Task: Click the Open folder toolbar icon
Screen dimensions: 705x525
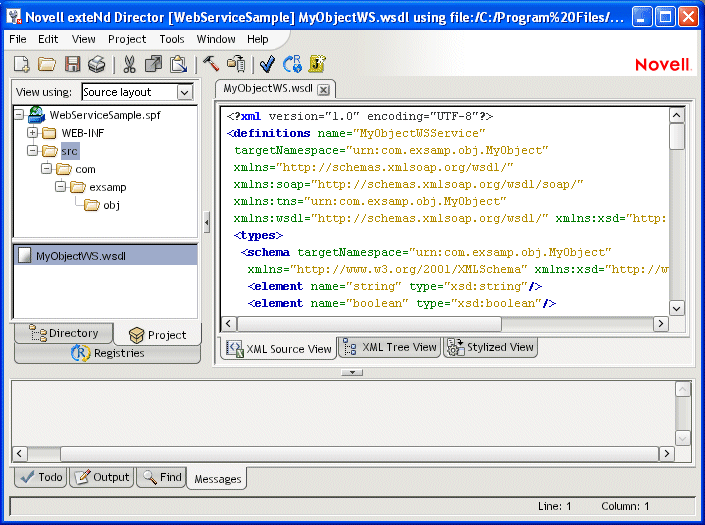Action: (47, 64)
